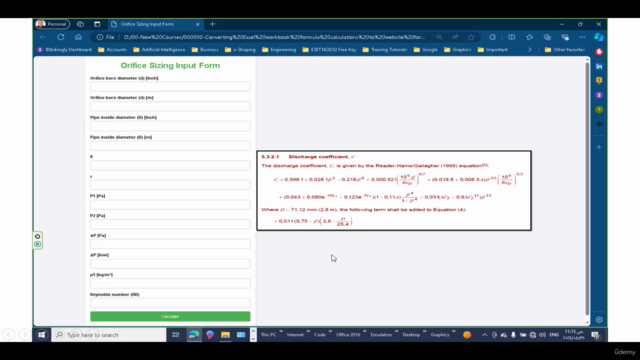
Task: Open the extensions icon in toolbar
Action: coord(493,37)
